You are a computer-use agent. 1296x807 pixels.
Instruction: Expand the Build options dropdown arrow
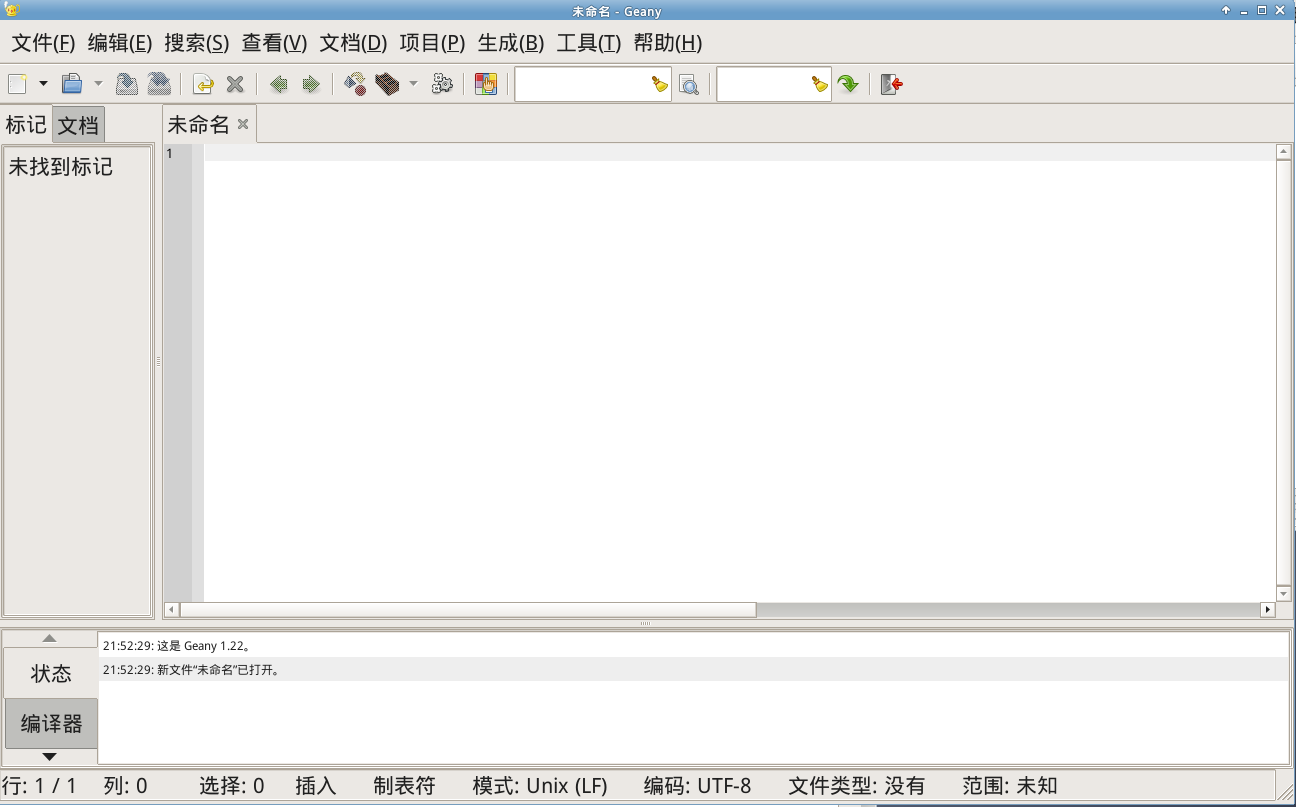click(x=413, y=84)
